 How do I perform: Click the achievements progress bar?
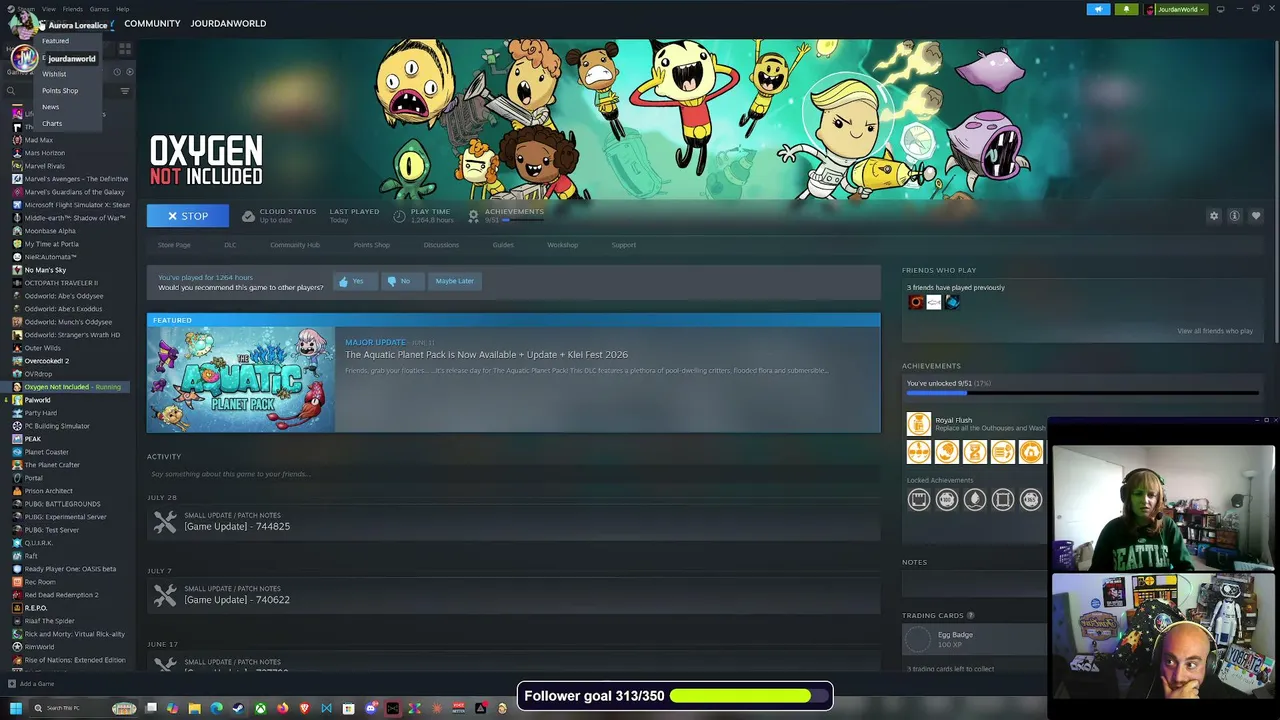tap(1082, 392)
